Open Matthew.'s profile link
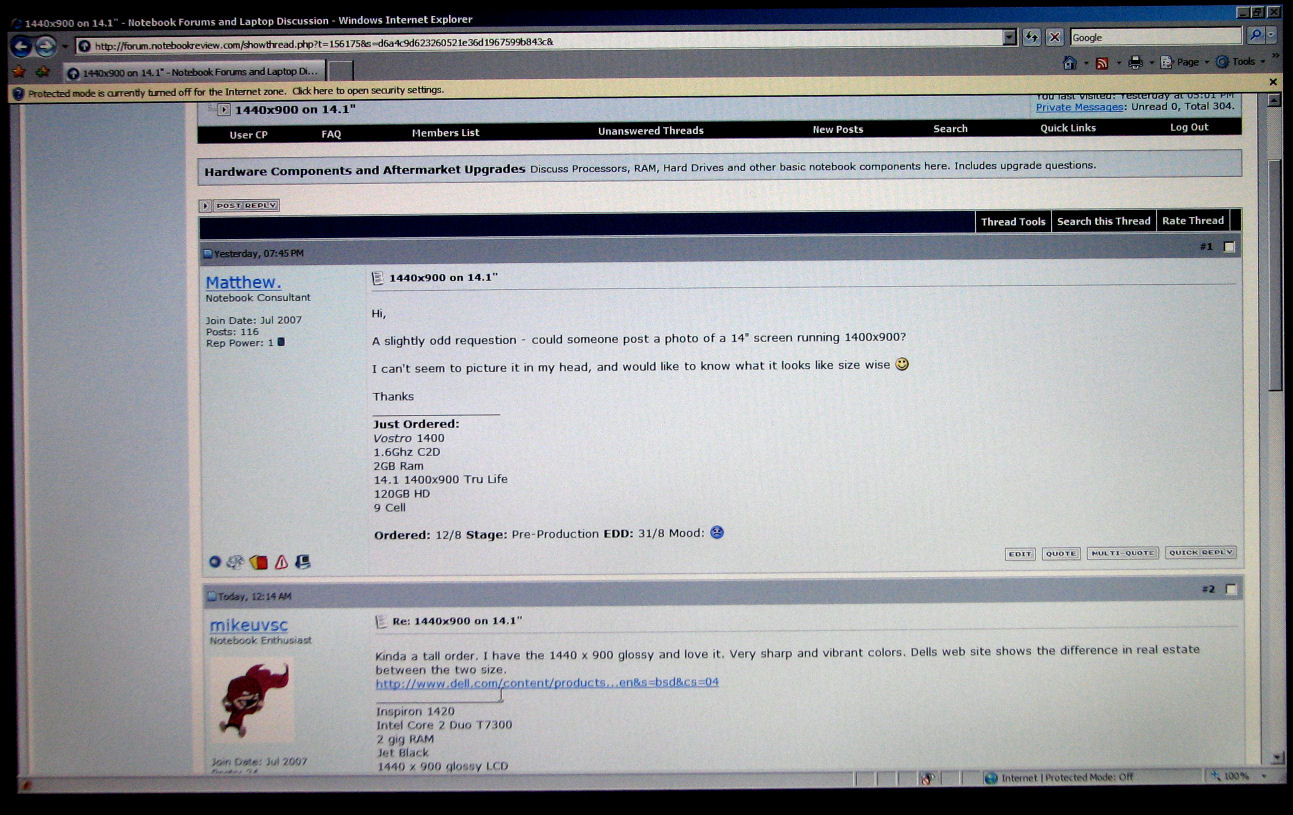Image resolution: width=1293 pixels, height=815 pixels. point(243,283)
